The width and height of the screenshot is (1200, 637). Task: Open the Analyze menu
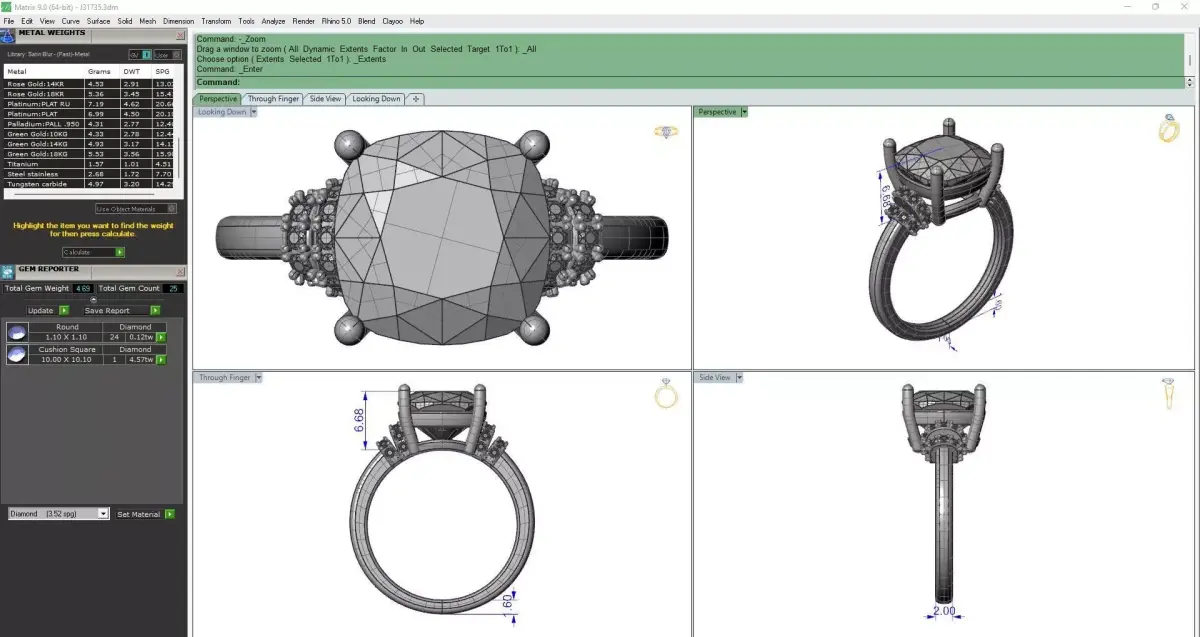coord(273,21)
